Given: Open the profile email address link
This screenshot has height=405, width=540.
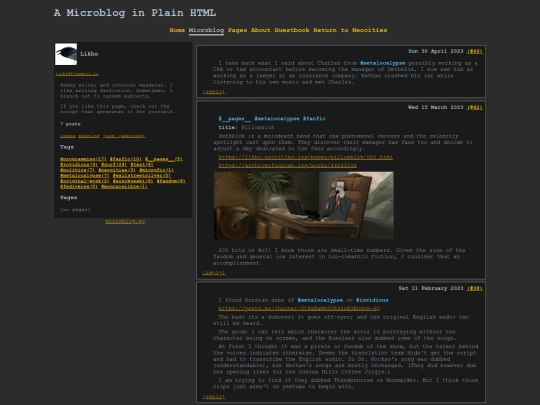Looking at the screenshot, I should coord(77,74).
